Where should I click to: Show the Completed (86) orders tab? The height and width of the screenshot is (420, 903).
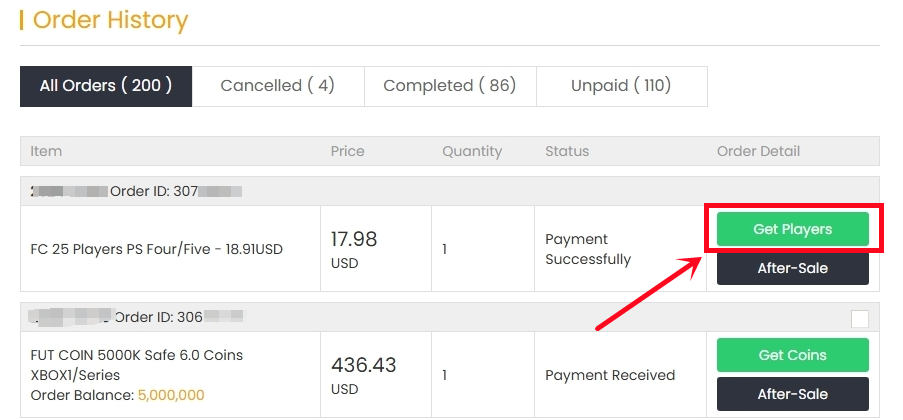pos(449,86)
